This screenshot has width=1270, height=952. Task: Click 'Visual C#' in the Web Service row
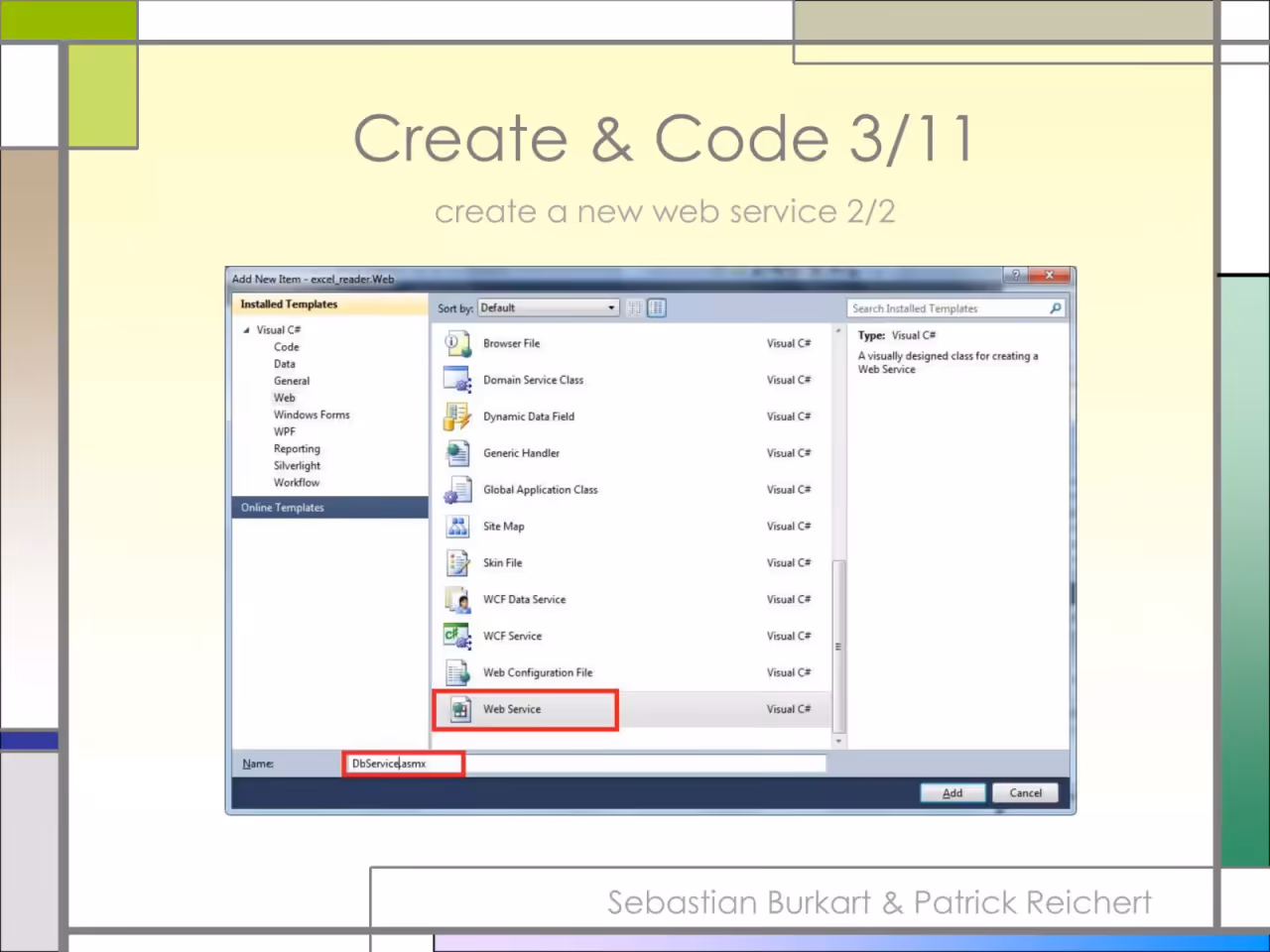pyautogui.click(x=789, y=710)
